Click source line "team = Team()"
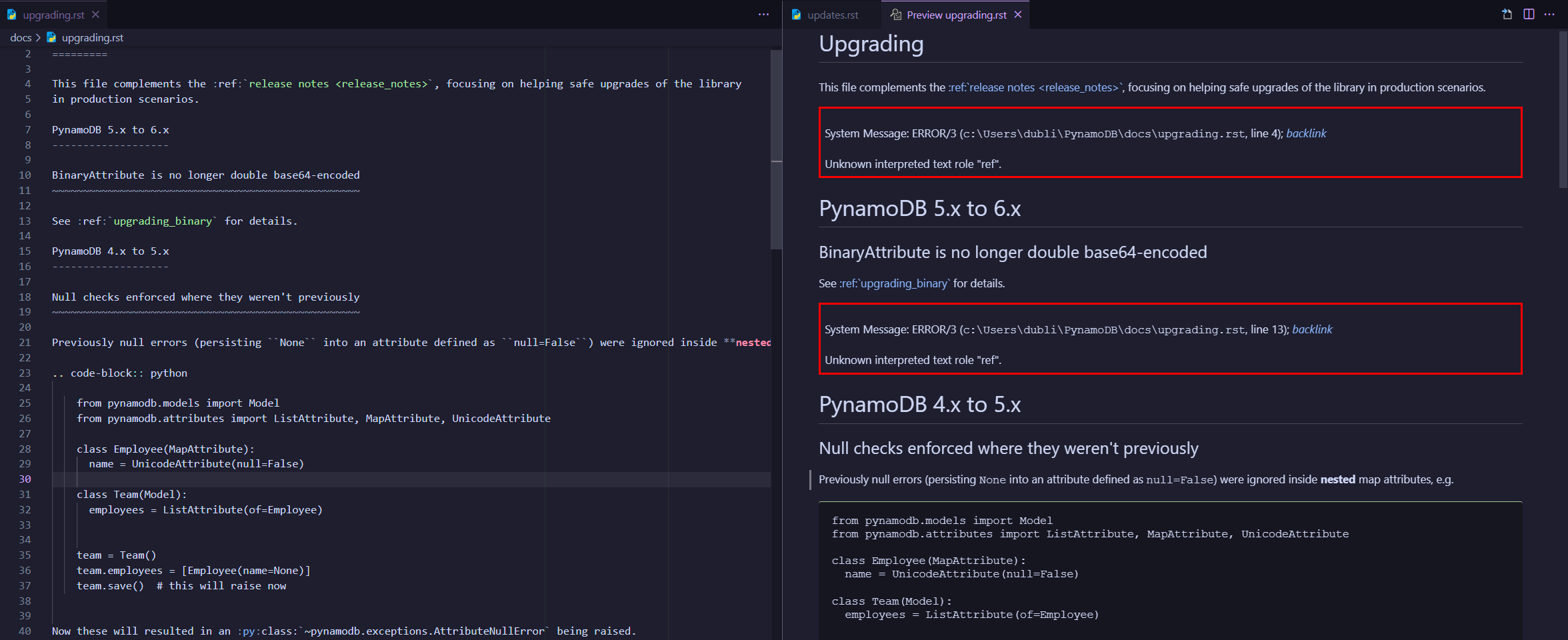Screen dimensions: 1568x640 117,555
